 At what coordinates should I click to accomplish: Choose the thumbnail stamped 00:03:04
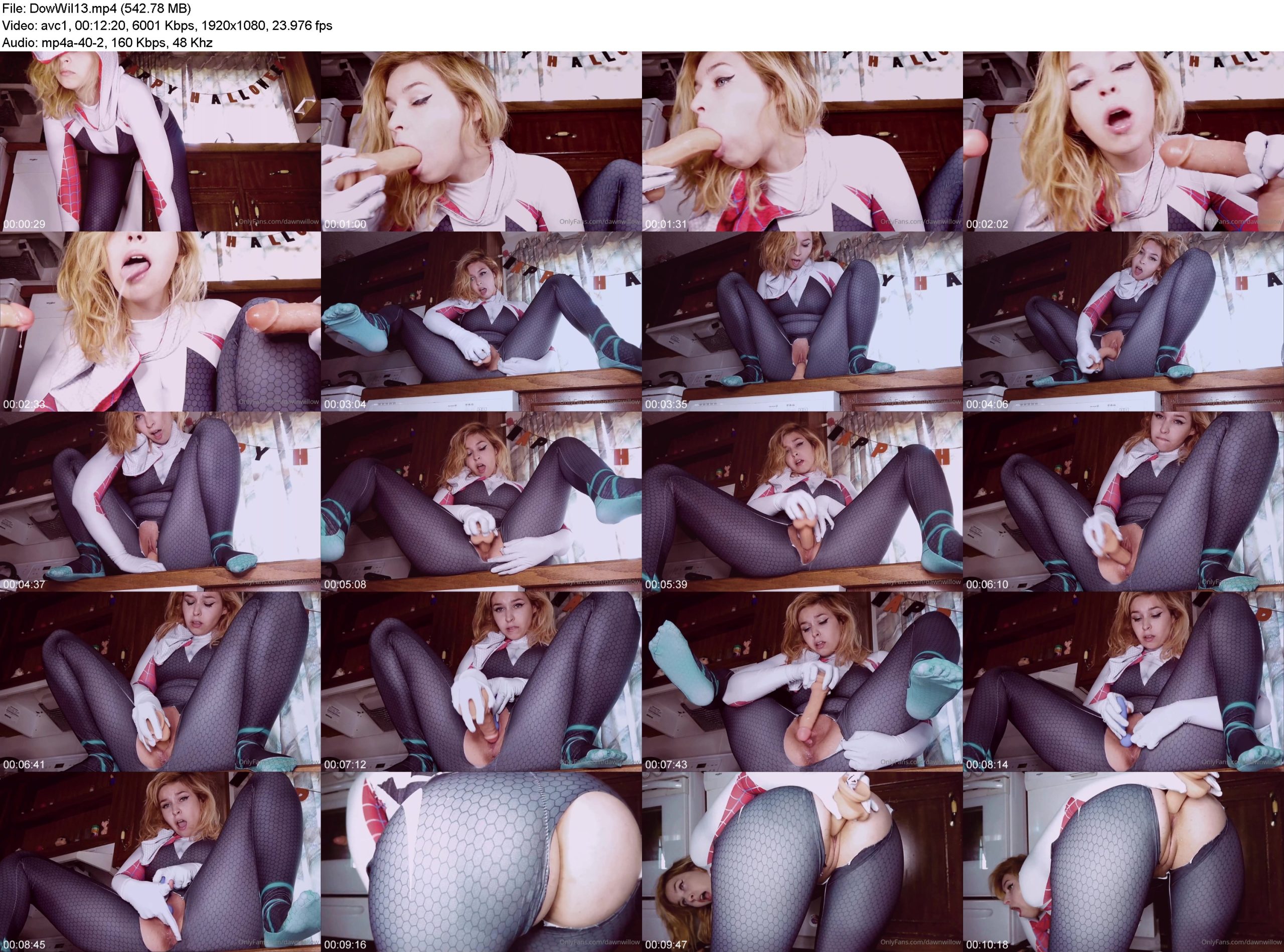pos(481,322)
